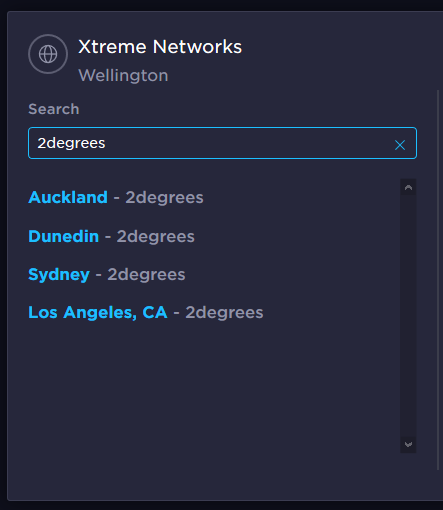Place cursor after typed 2degrees query text
The width and height of the screenshot is (443, 510).
click(x=106, y=143)
